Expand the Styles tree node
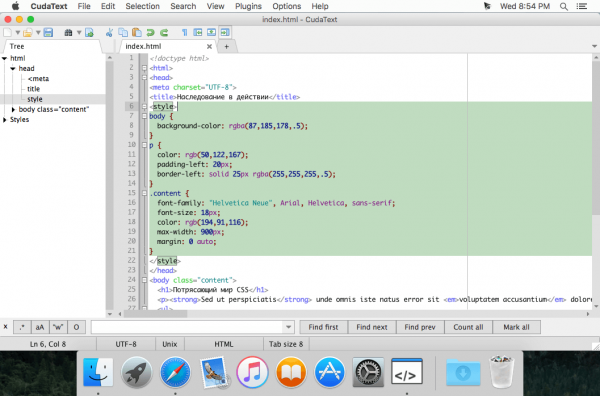600x396 pixels. coord(5,120)
